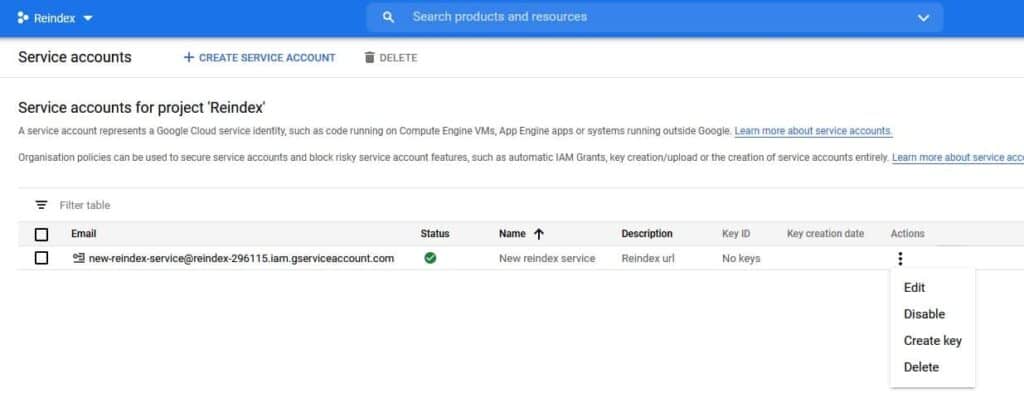Sort by the Description column header
This screenshot has width=1024, height=398.
point(647,233)
